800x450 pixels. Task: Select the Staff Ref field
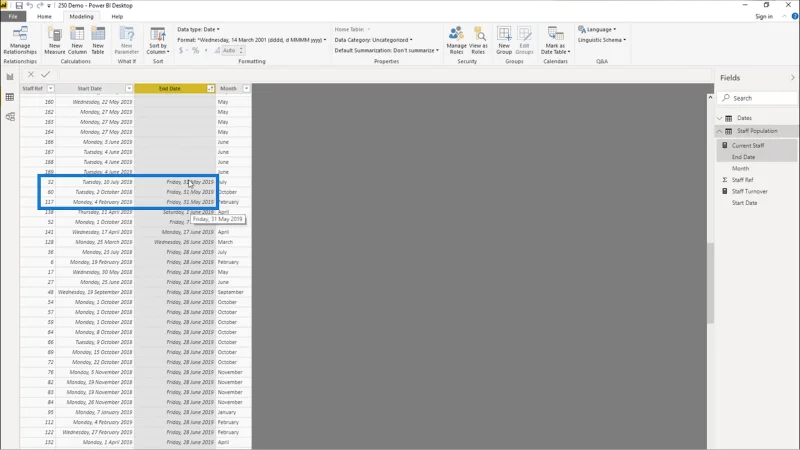[x=742, y=180]
